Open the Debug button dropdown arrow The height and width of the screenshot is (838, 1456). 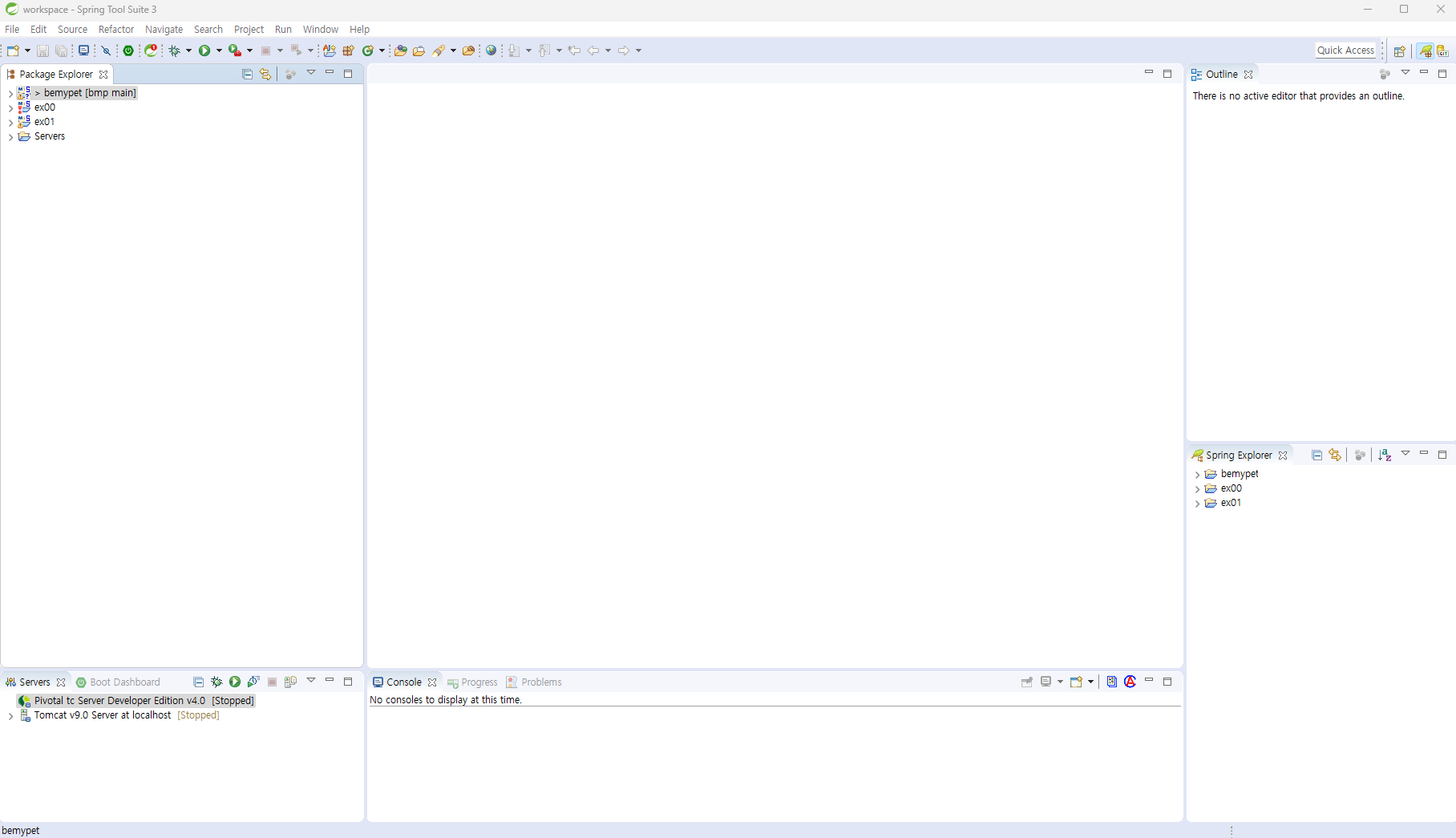click(189, 51)
